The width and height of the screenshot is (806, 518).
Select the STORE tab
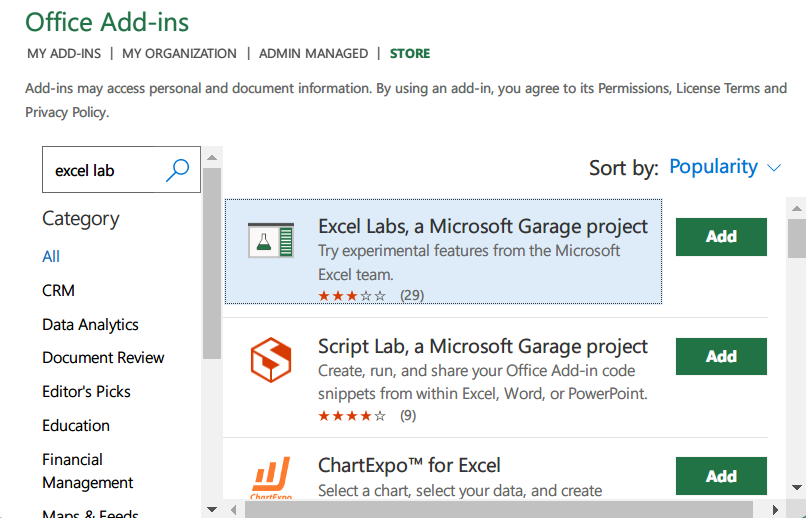pyautogui.click(x=410, y=53)
